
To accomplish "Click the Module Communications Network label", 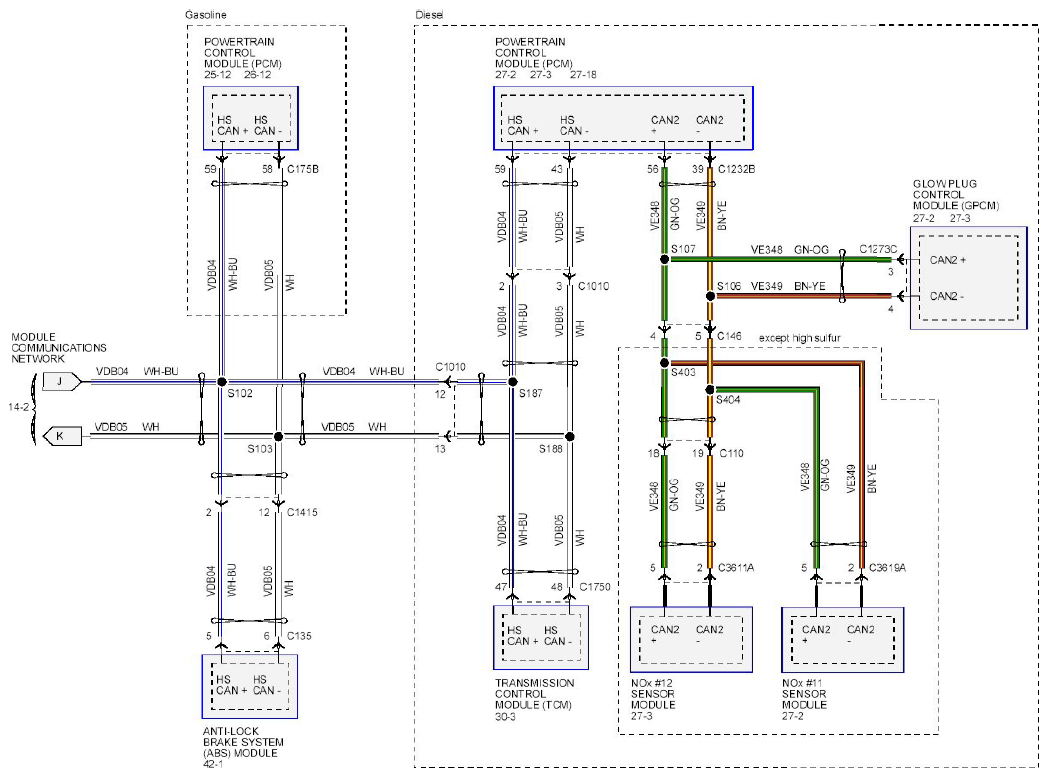I will [59, 348].
